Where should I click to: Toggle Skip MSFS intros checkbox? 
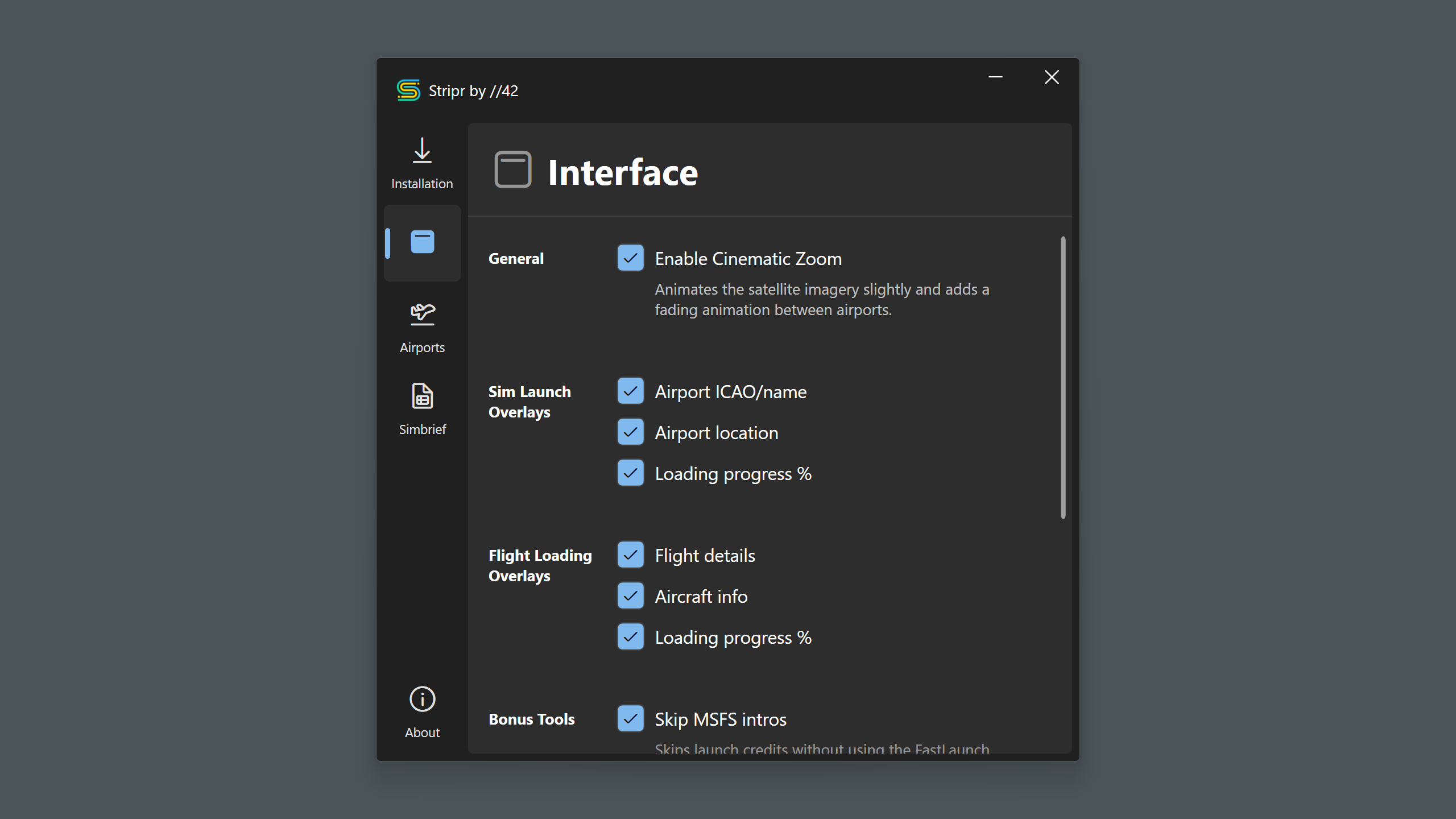click(x=630, y=719)
